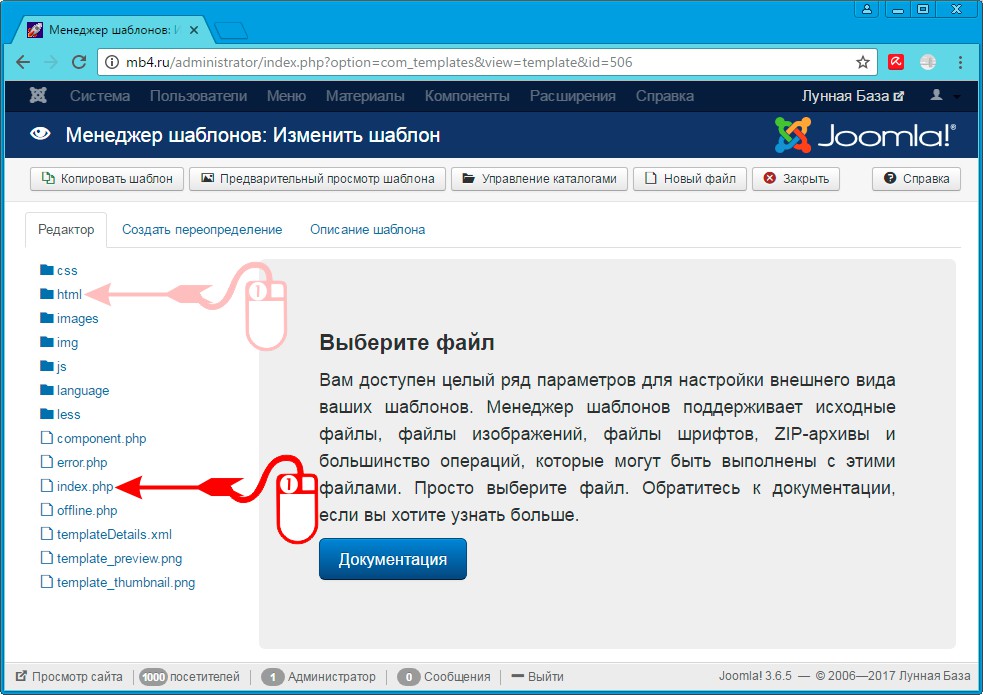Open the Система menu
983x695 pixels.
pyautogui.click(x=100, y=96)
